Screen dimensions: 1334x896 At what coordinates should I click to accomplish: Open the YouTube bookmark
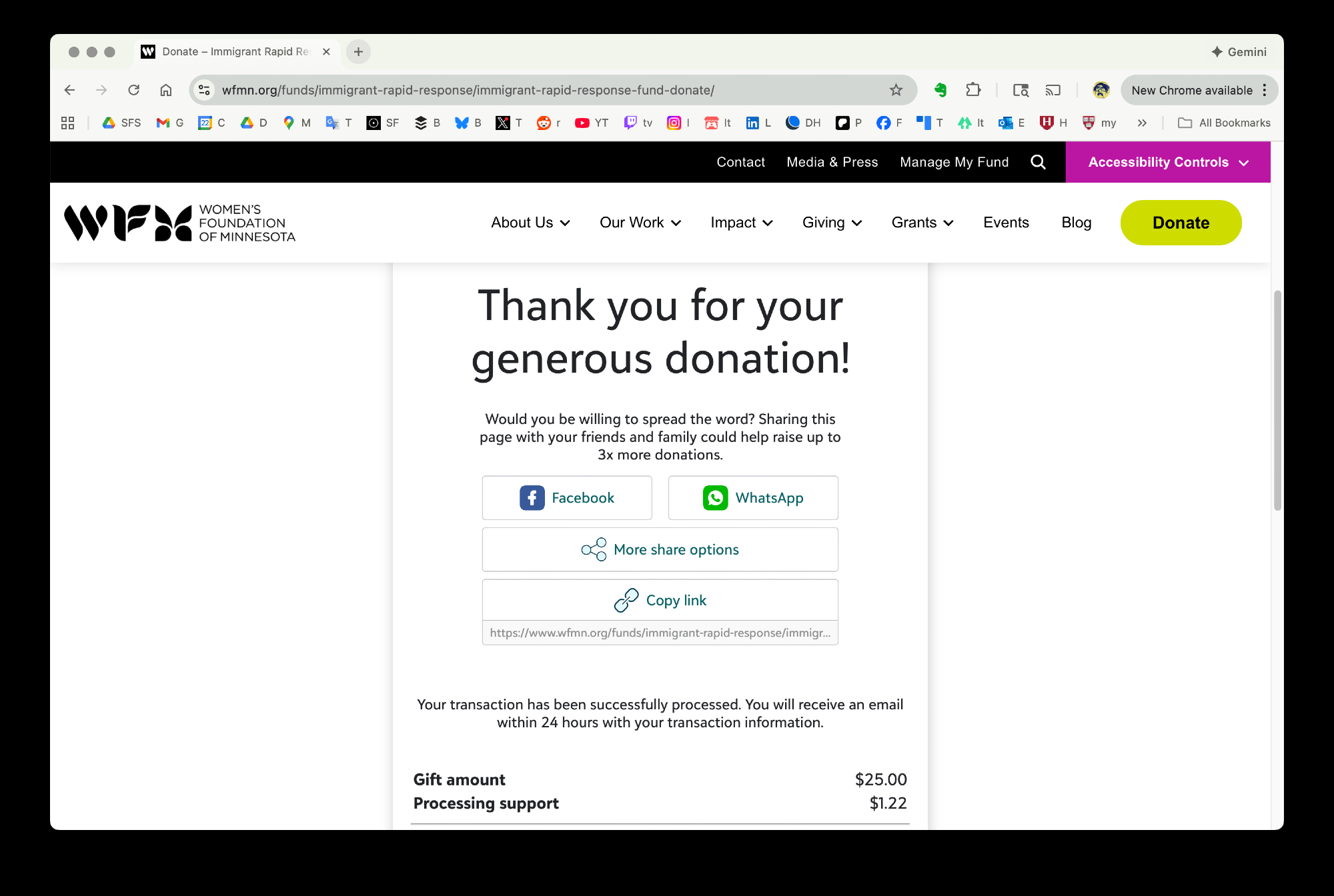[x=592, y=123]
